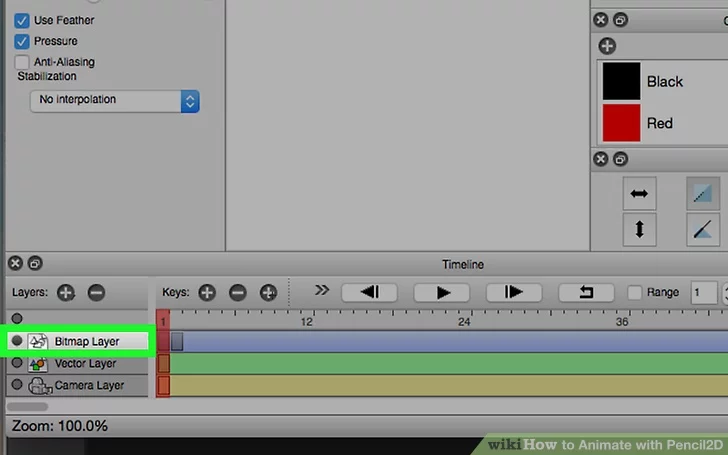This screenshot has height=455, width=728.
Task: Click the frame 1 playhead marker
Action: (163, 319)
